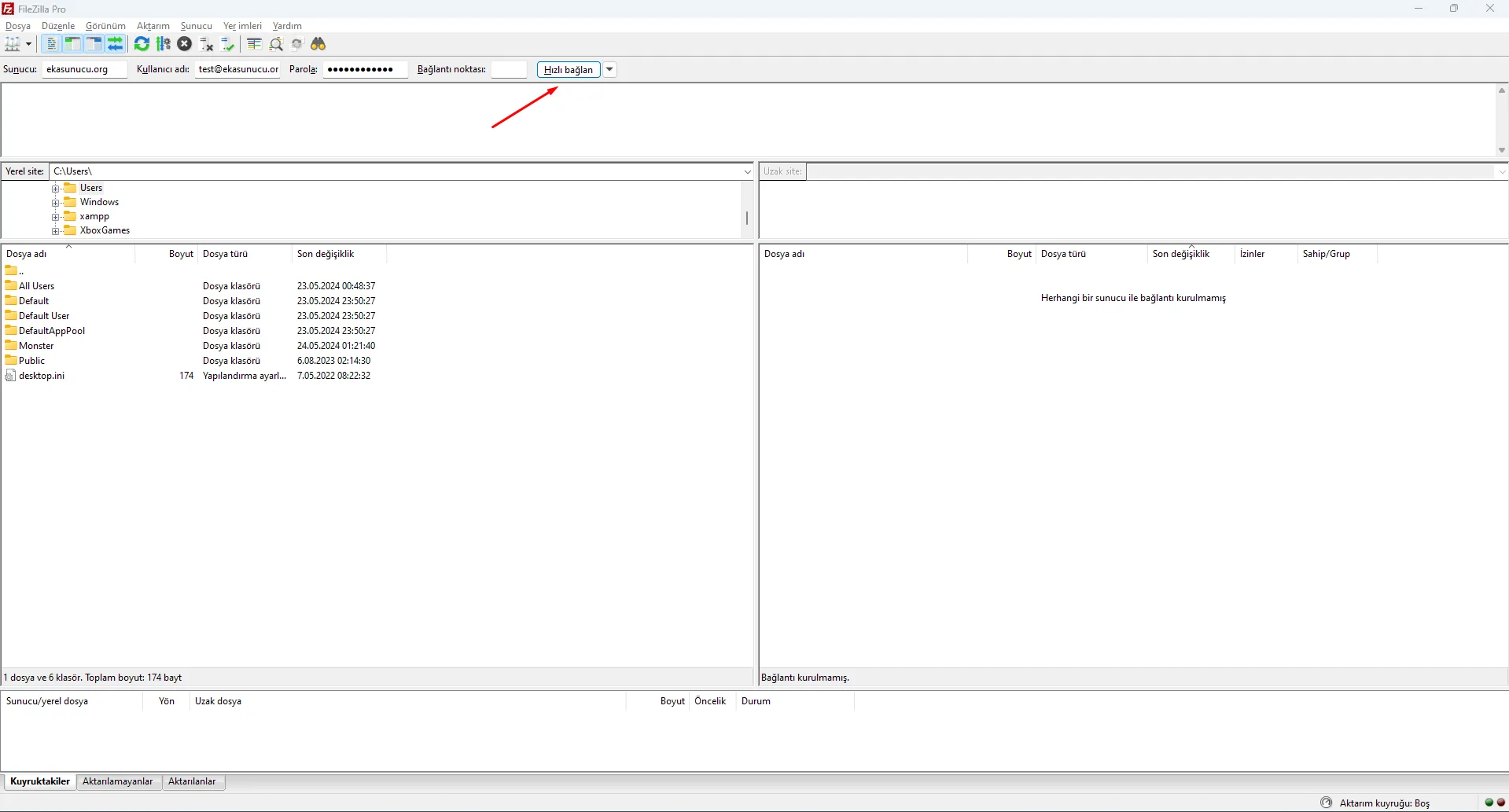Toggle processing of transfer queue
This screenshot has width=1509, height=812.
164,44
